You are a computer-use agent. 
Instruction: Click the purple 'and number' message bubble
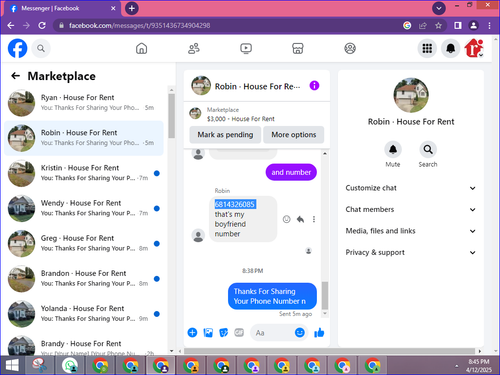pos(291,172)
